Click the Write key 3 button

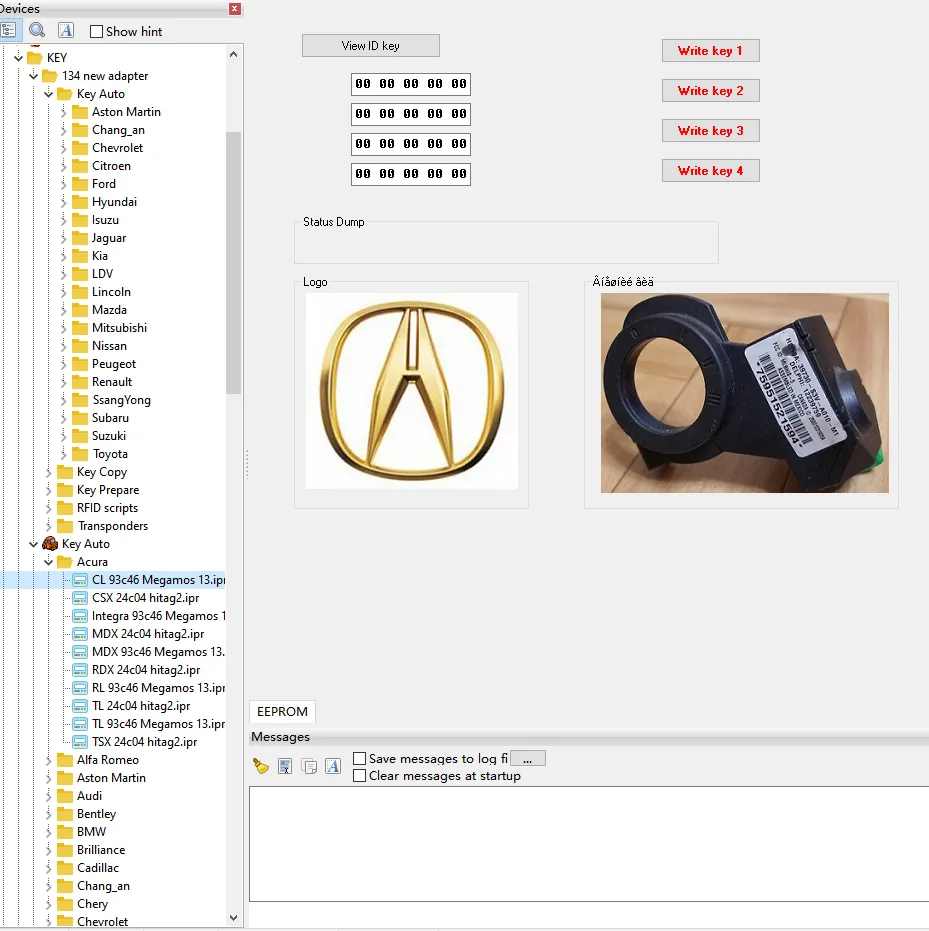tap(710, 131)
